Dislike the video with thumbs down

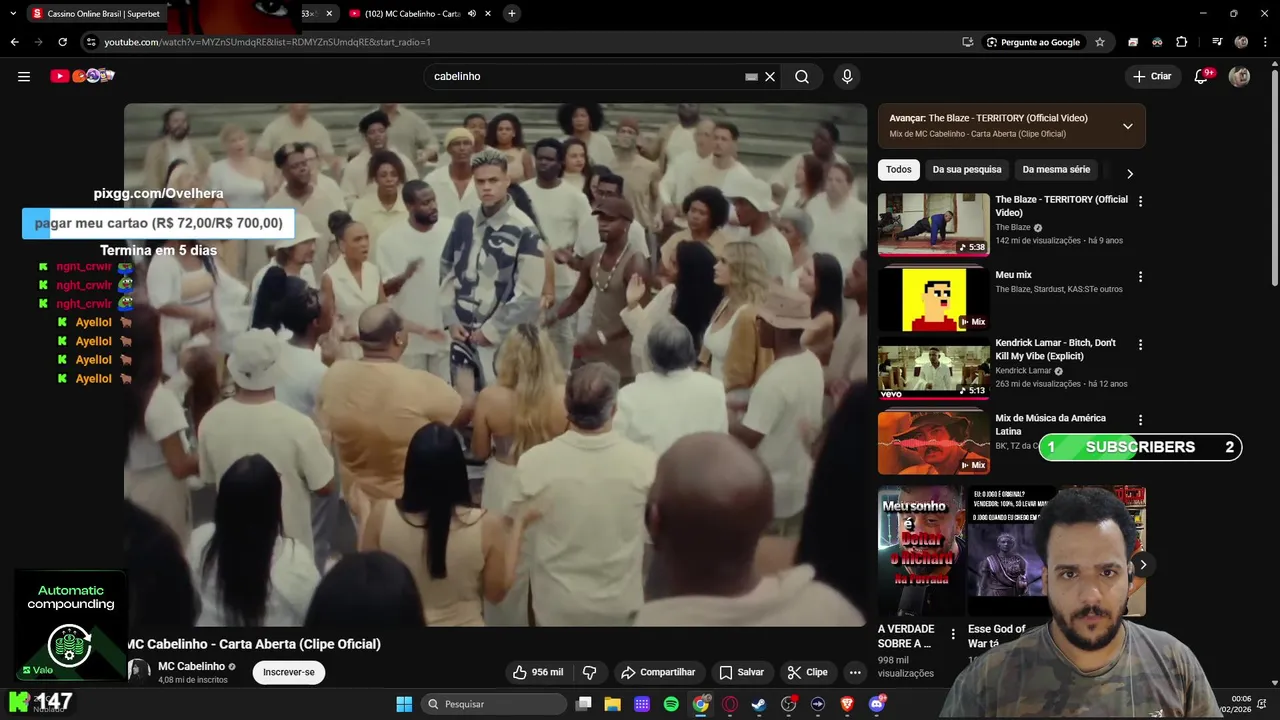589,672
